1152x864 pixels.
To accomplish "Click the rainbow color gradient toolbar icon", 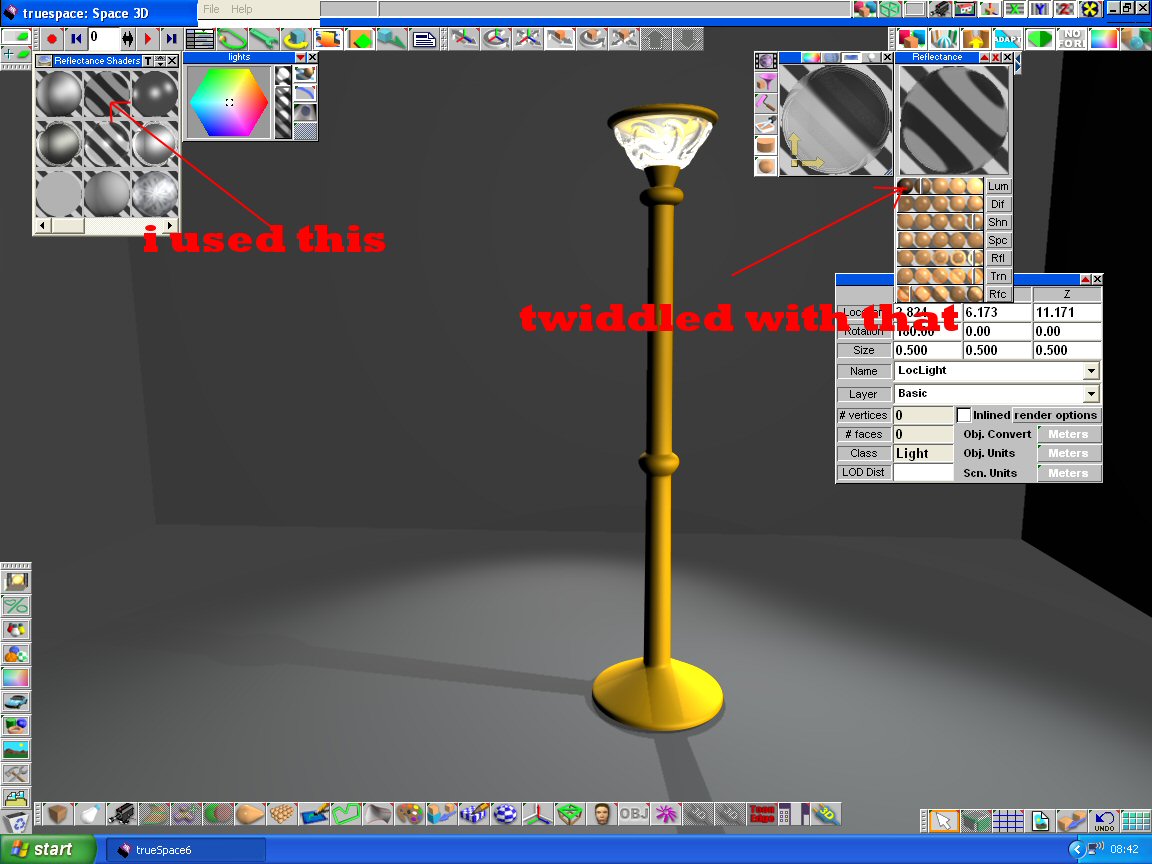I will [x=1104, y=38].
